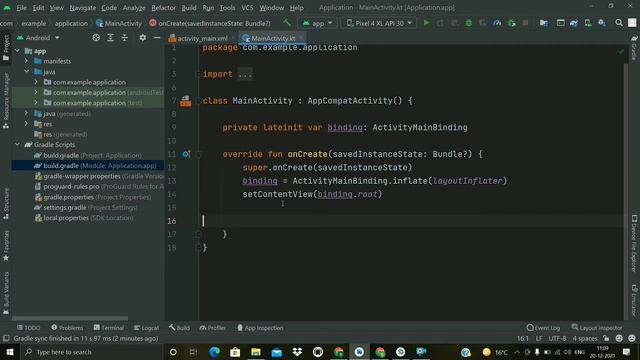Open Windows Start menu
640x360 pixels.
click(10, 352)
